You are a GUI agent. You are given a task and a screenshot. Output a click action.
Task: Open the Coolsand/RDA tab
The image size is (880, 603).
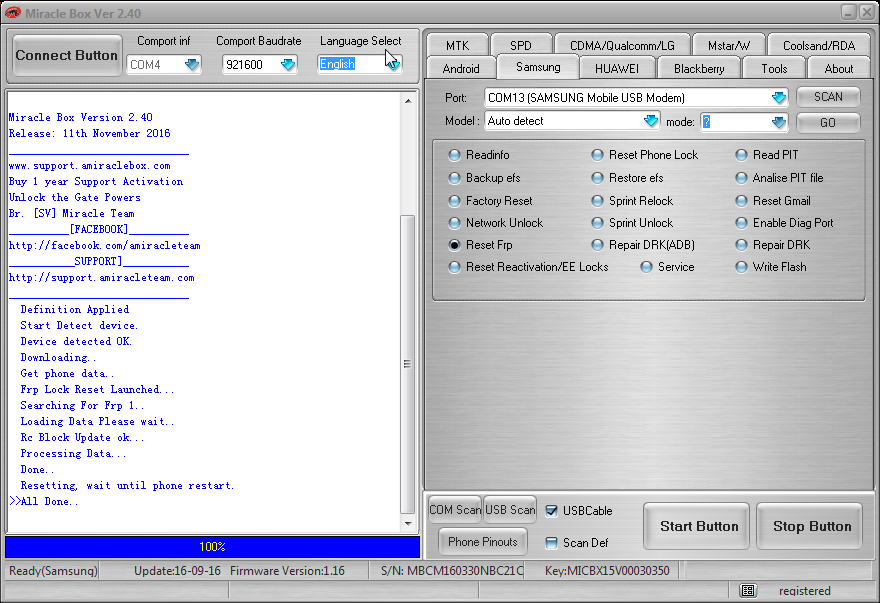click(x=819, y=45)
